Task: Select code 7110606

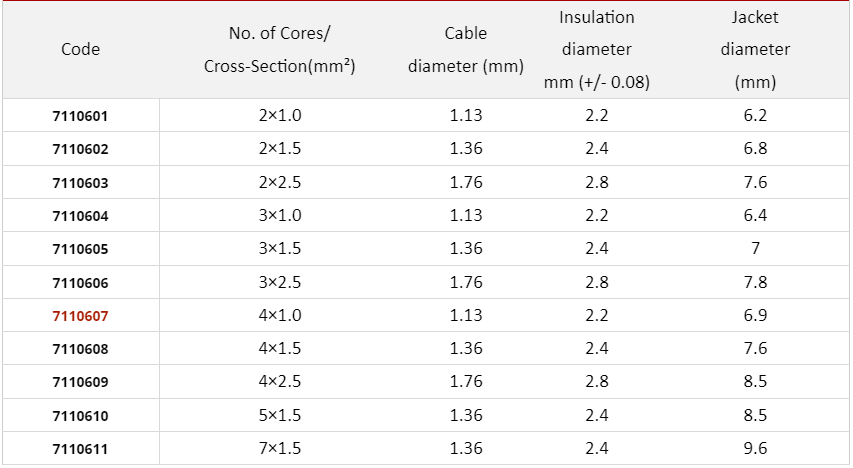Action: pos(80,283)
